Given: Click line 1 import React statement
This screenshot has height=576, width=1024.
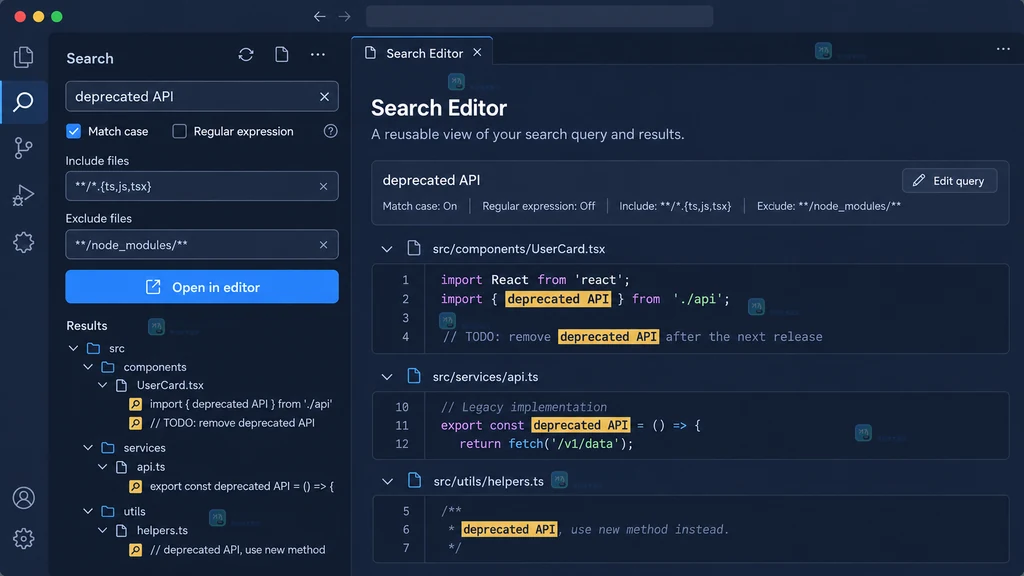Looking at the screenshot, I should tap(535, 280).
